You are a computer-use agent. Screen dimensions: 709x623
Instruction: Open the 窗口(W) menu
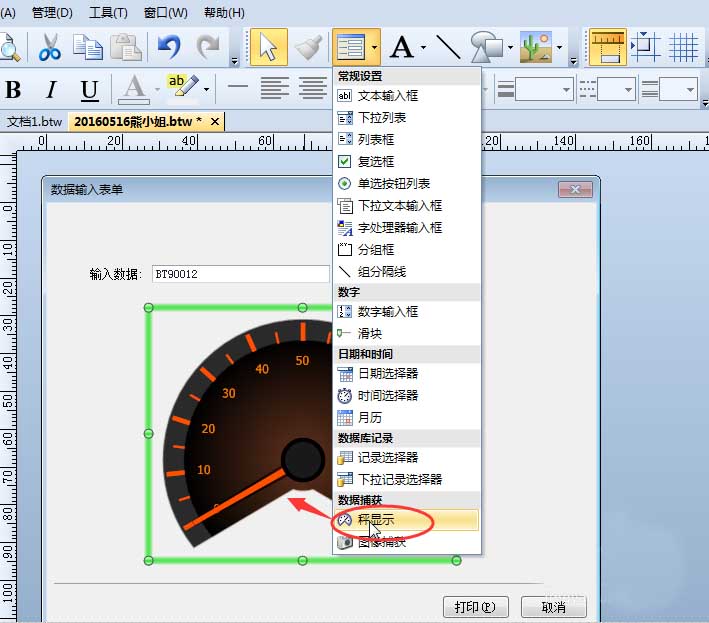click(165, 12)
